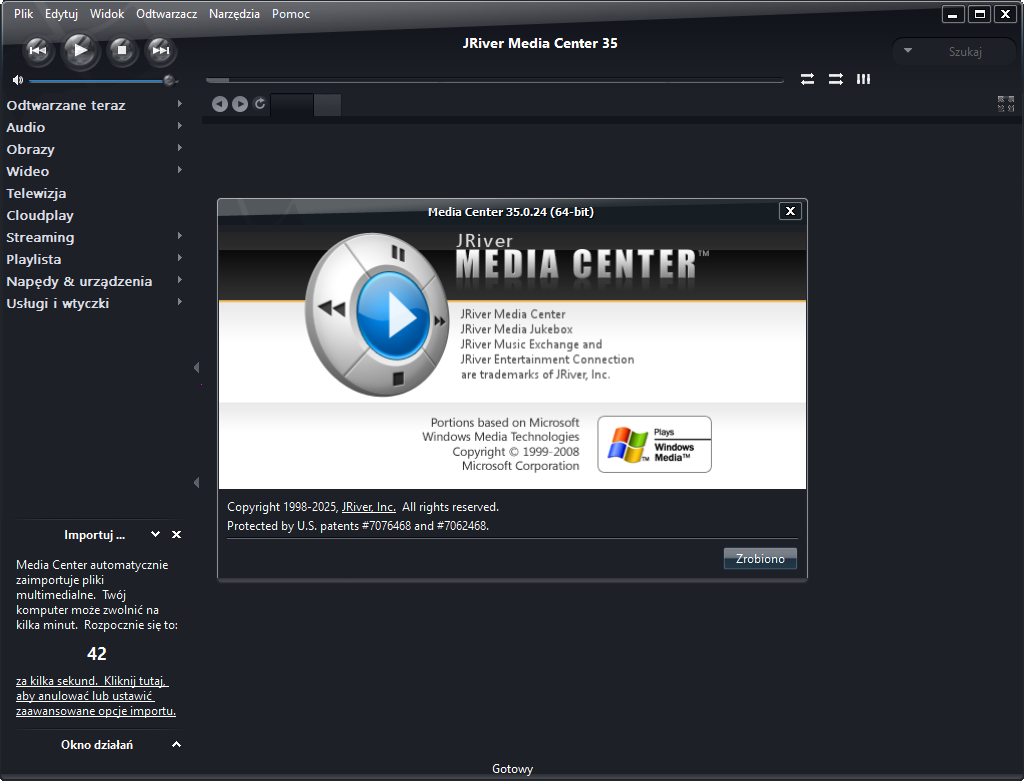
Task: Select Obrazy in the sidebar
Action: 30,150
